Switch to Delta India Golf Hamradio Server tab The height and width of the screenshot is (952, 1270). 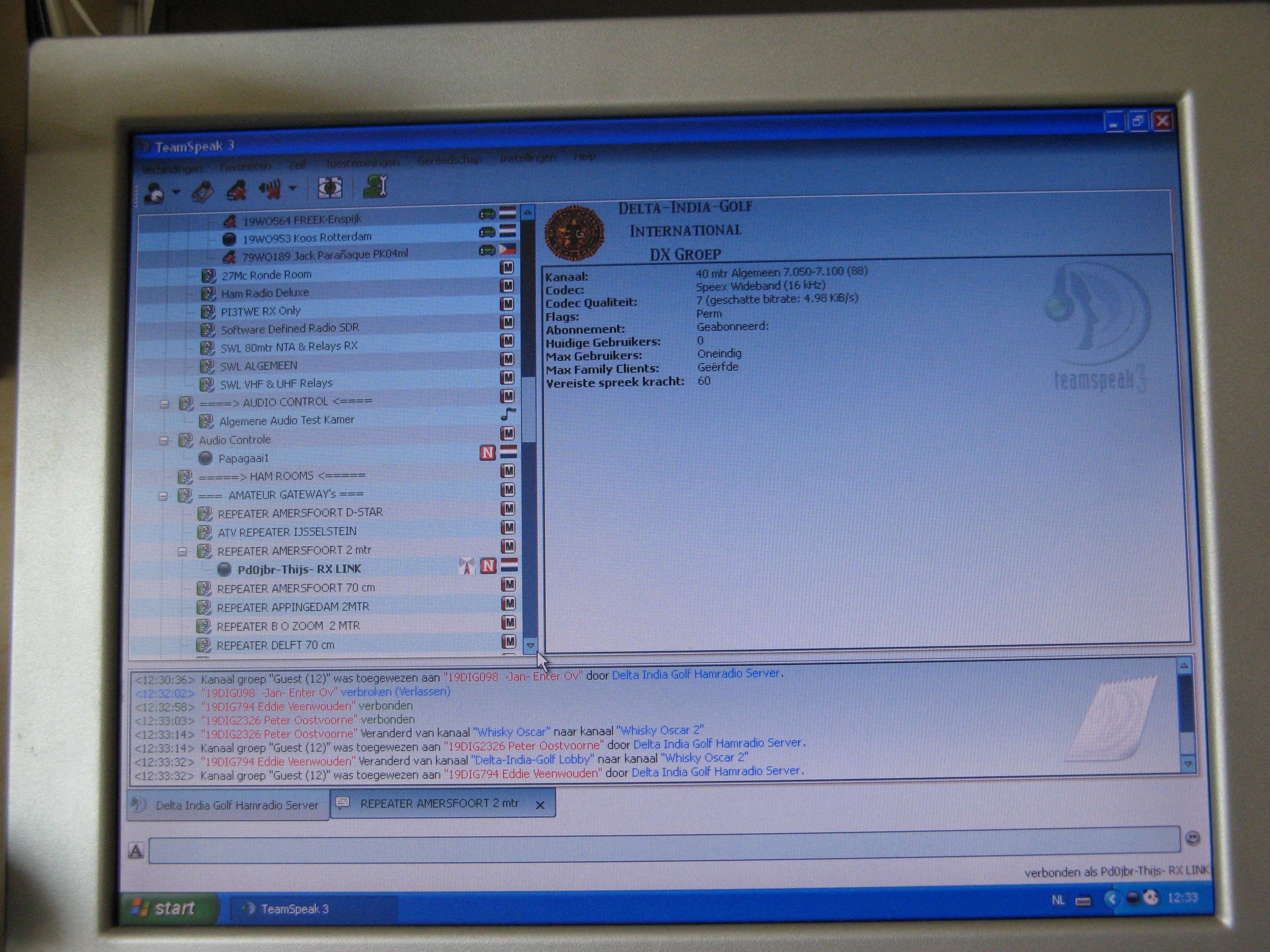click(x=229, y=805)
